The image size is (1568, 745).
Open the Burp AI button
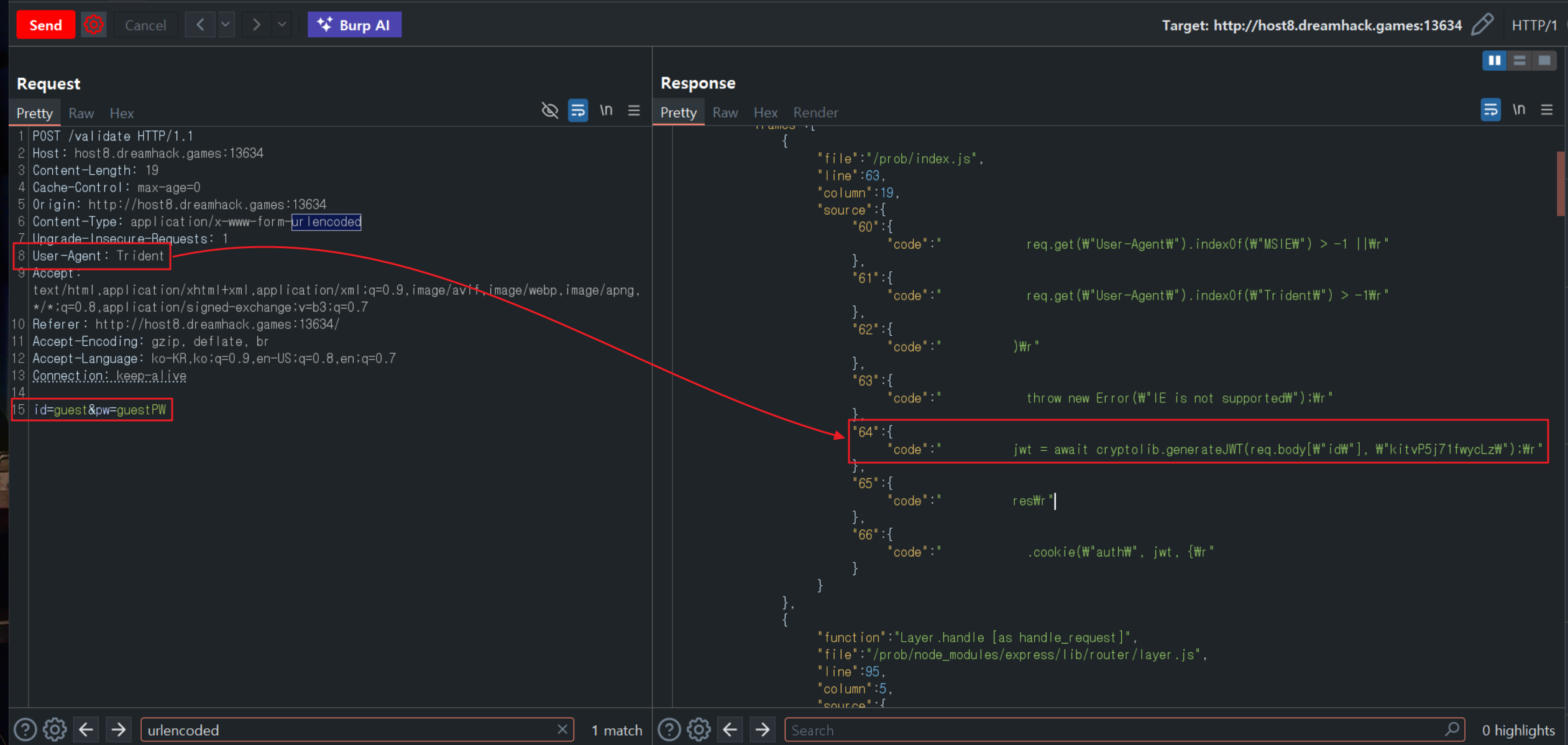click(354, 25)
